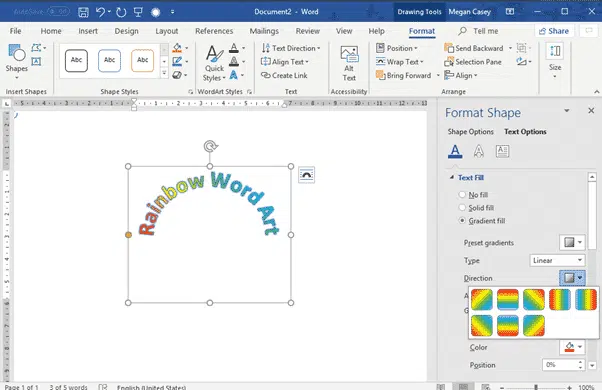The image size is (602, 390).
Task: Click the ruler tab selector icon
Action: pyautogui.click(x=7, y=104)
